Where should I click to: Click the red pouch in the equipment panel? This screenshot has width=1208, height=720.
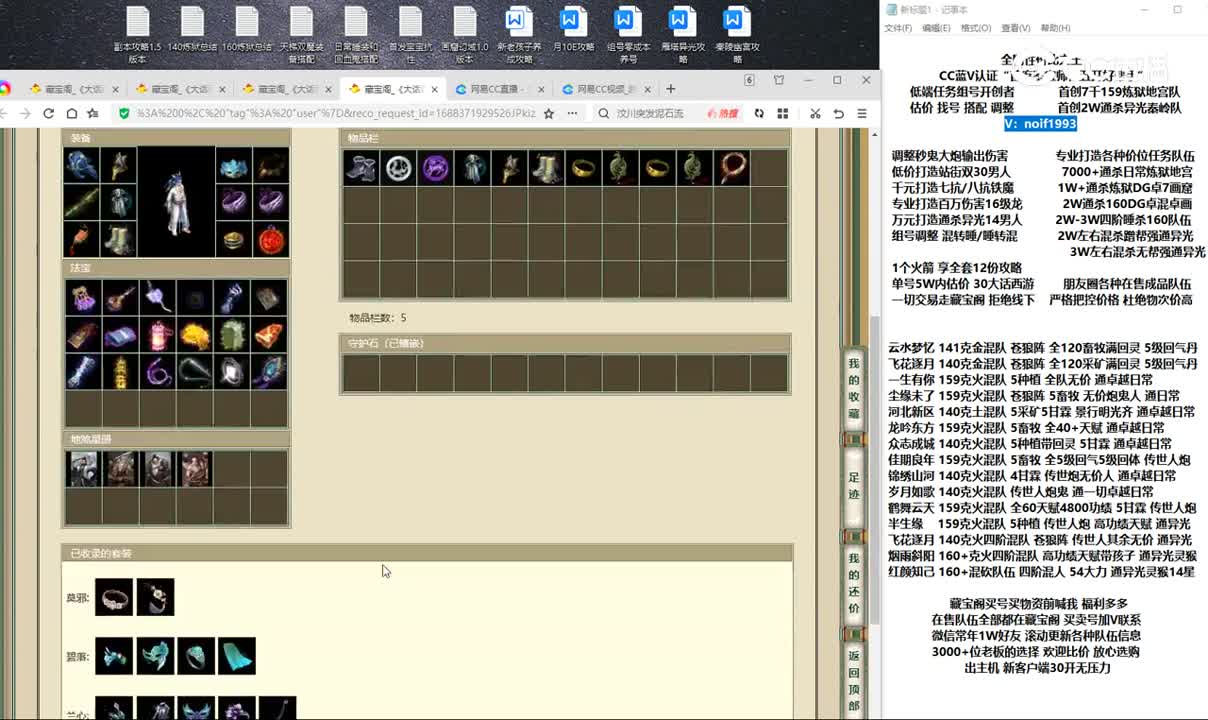(82, 240)
